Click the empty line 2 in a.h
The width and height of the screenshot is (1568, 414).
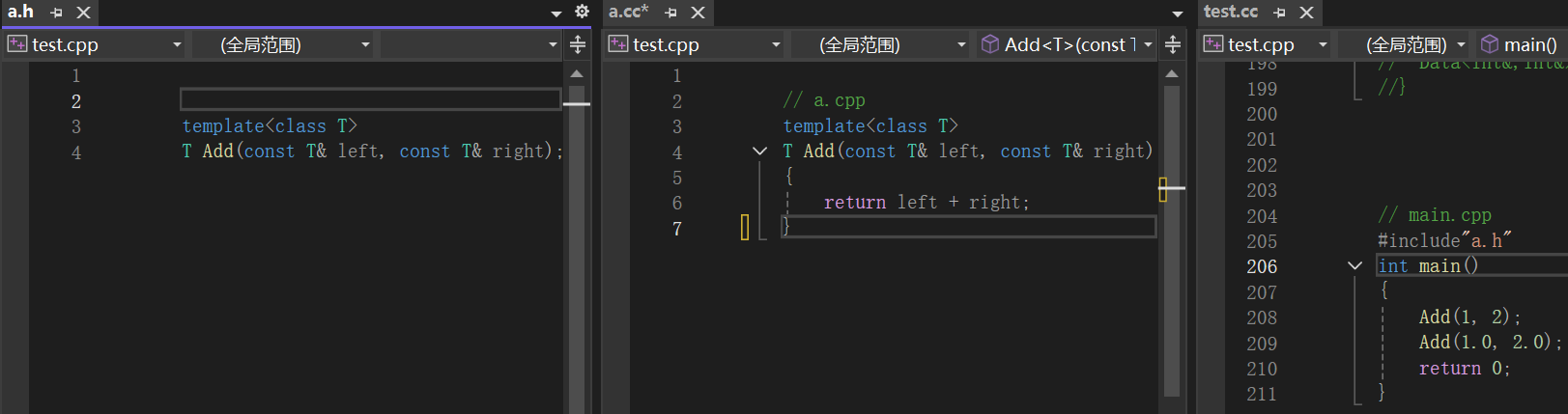370,99
